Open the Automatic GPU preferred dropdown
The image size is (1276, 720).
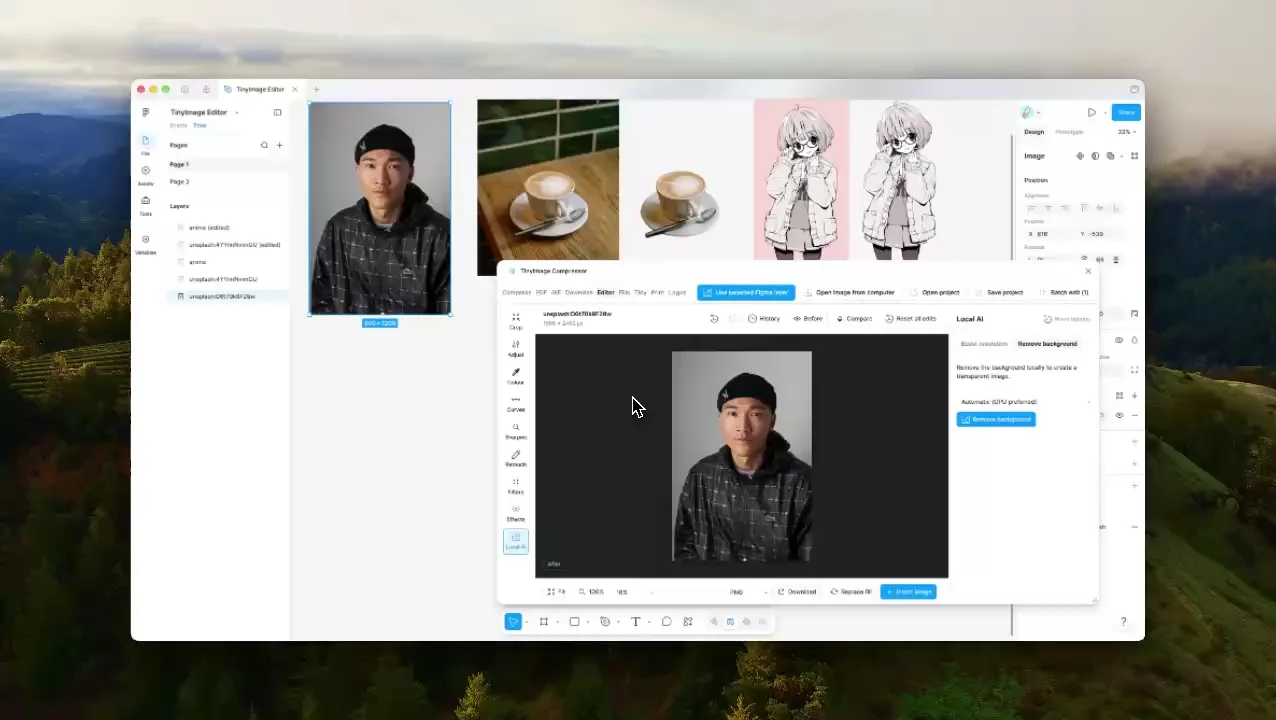(x=1025, y=402)
